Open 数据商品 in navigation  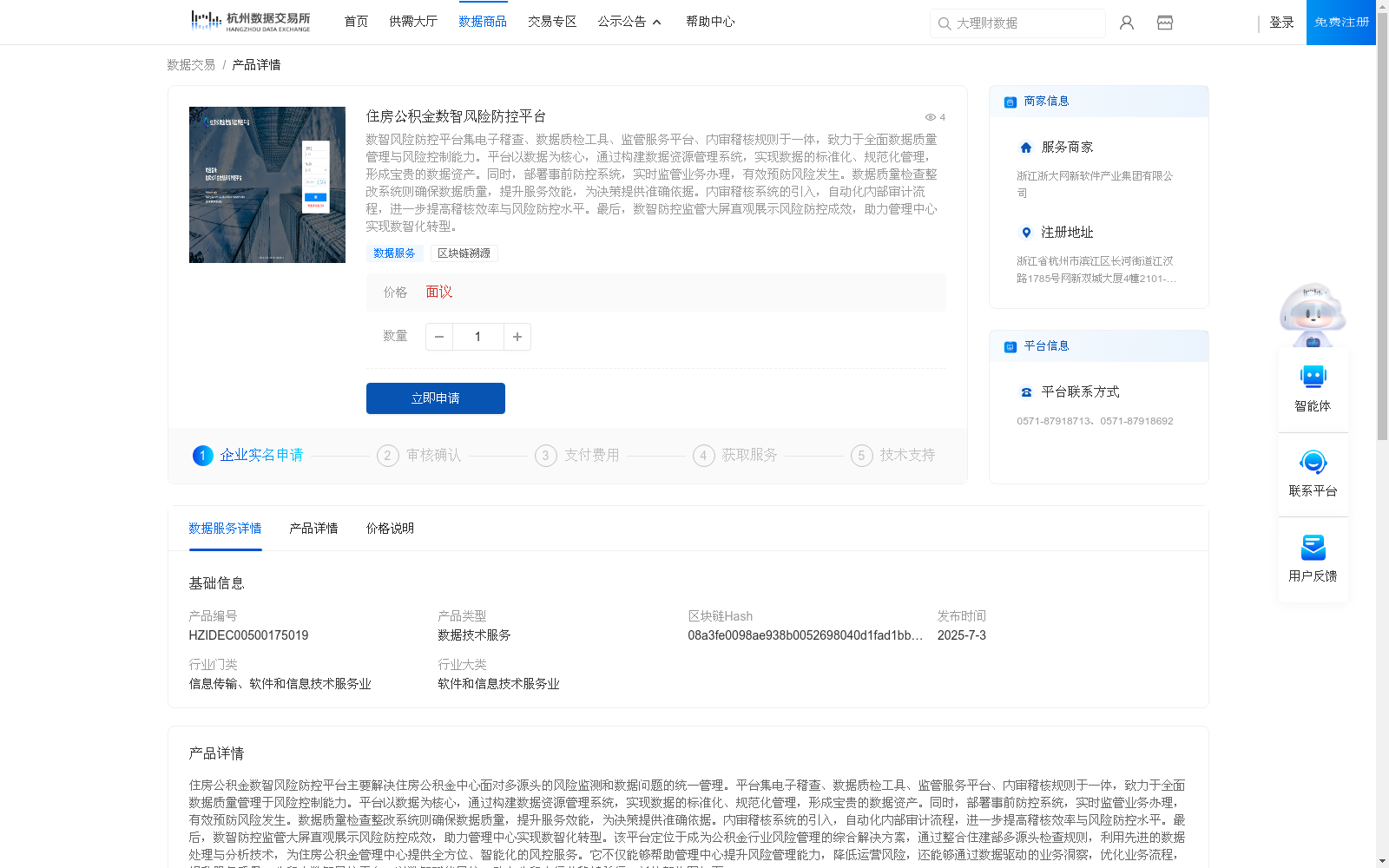click(x=483, y=22)
